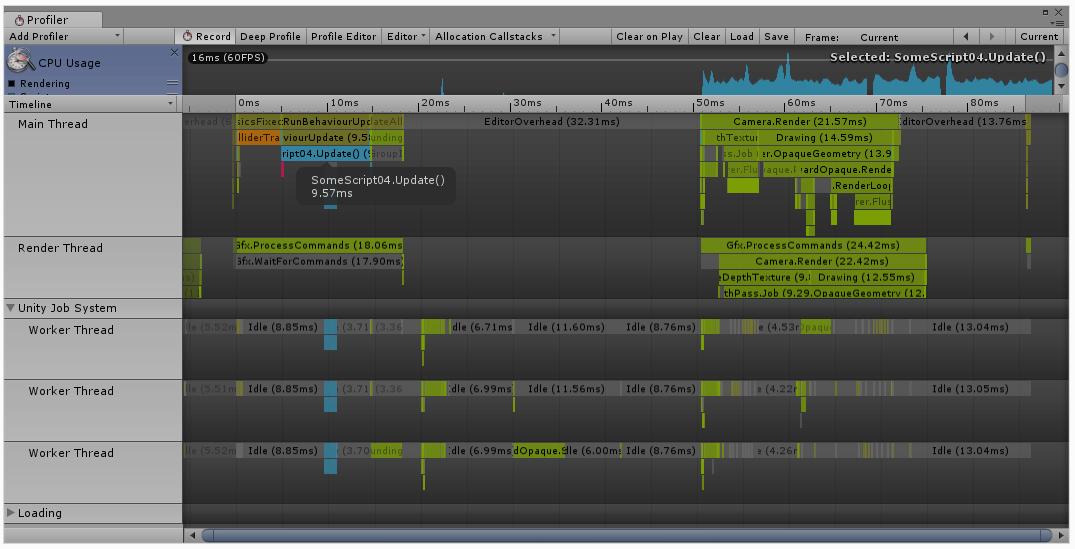The width and height of the screenshot is (1075, 549).
Task: Click the 16ms (60FPS) chart label
Action: (228, 58)
